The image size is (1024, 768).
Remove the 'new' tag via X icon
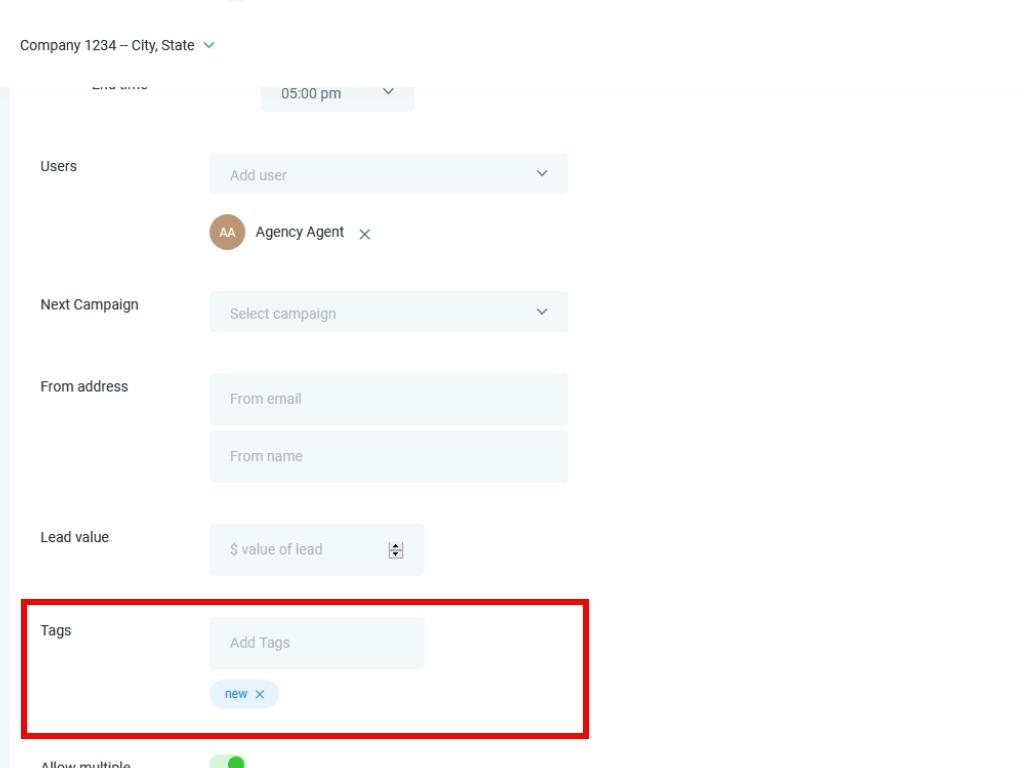click(260, 694)
